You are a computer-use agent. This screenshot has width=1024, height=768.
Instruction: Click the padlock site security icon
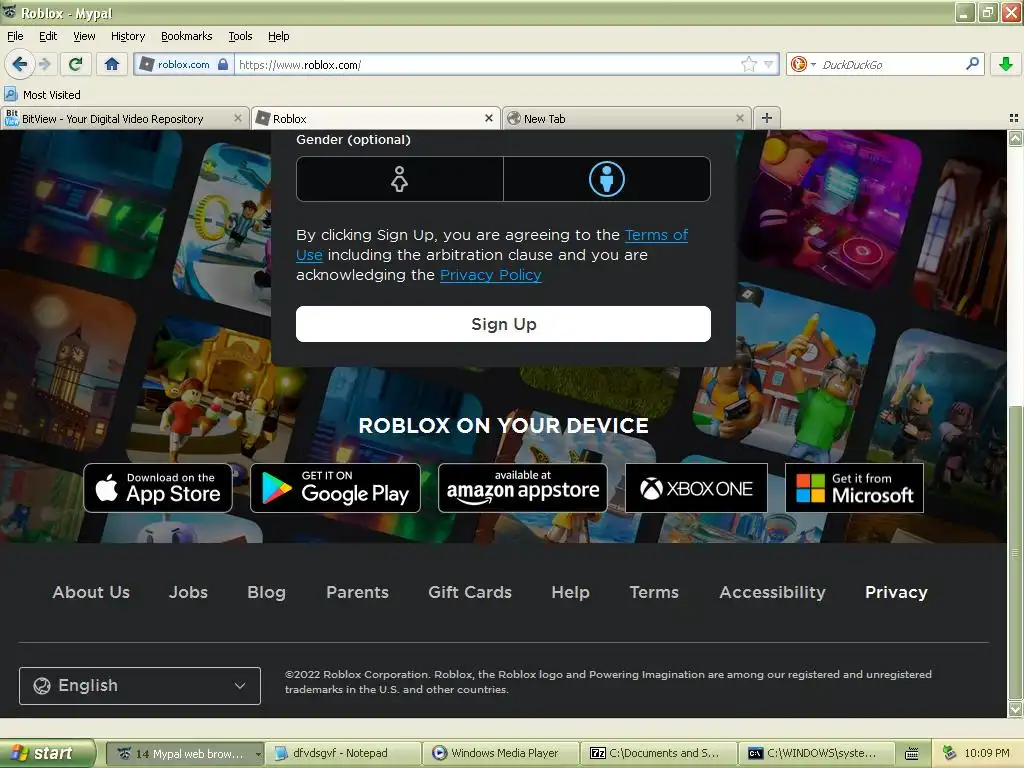coord(223,64)
